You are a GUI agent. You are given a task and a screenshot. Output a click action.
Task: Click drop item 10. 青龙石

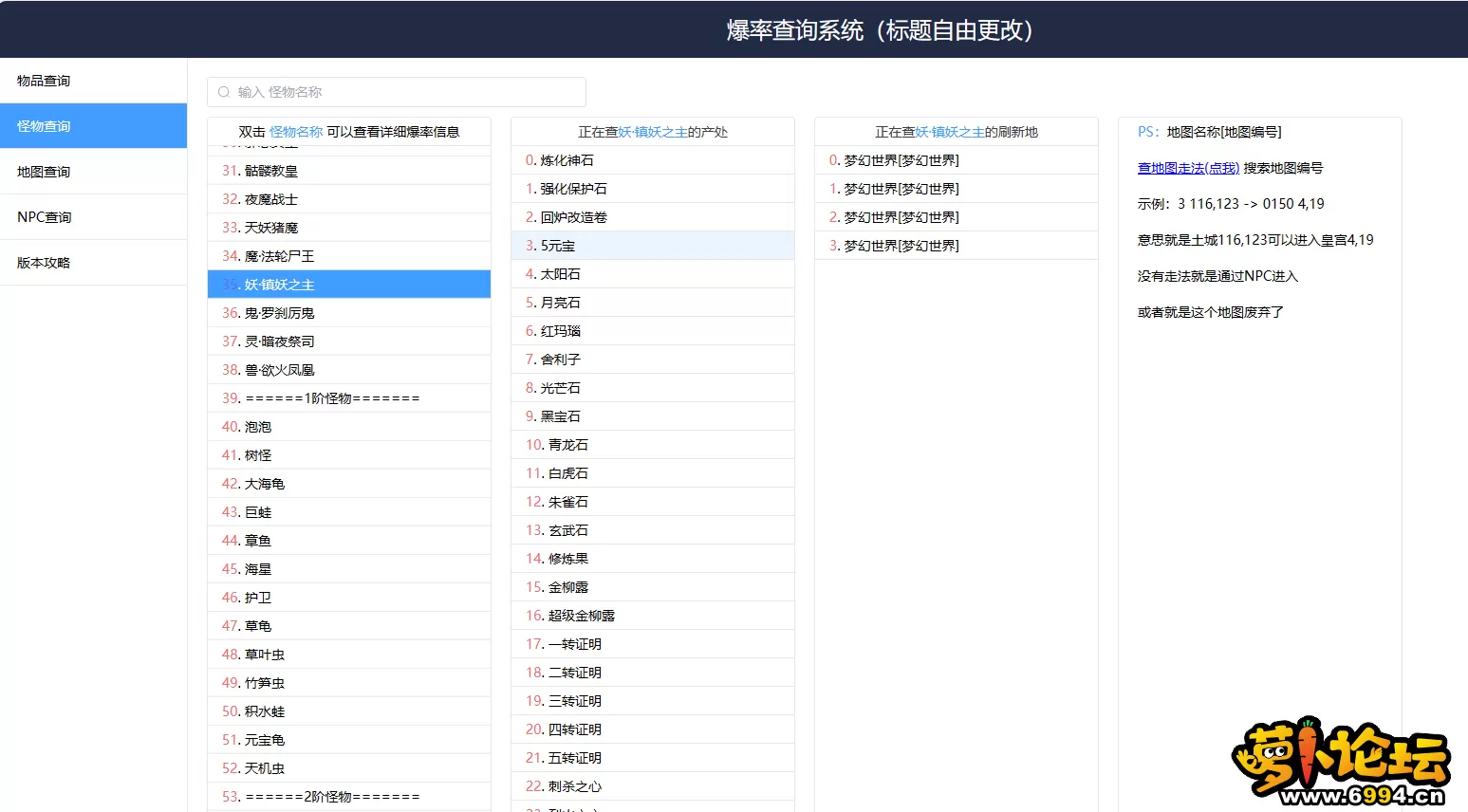tap(653, 445)
